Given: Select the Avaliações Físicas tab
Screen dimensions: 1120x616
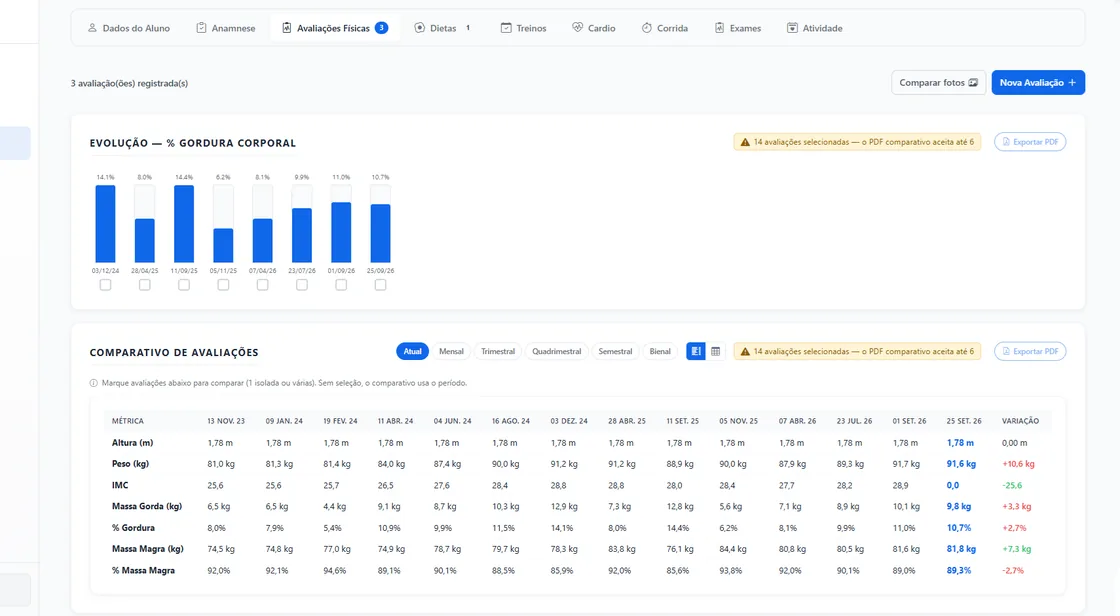Looking at the screenshot, I should tap(334, 28).
